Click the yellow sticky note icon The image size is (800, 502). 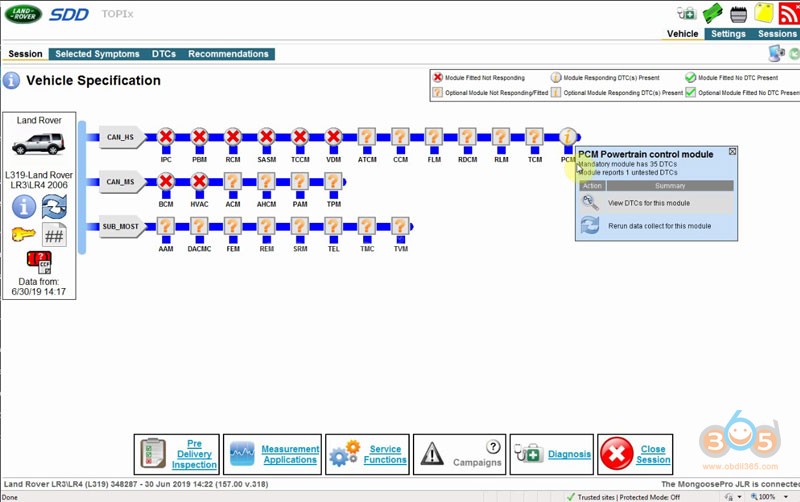click(764, 13)
